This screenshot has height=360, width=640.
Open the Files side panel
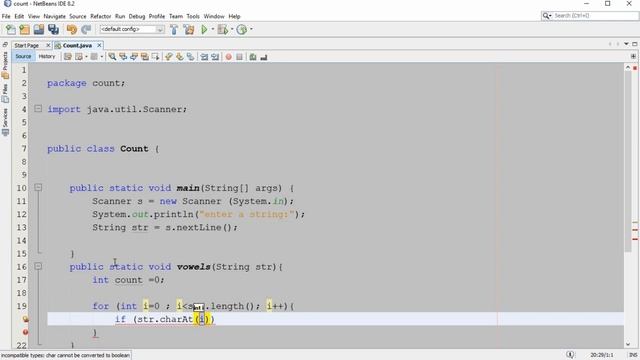[5, 93]
